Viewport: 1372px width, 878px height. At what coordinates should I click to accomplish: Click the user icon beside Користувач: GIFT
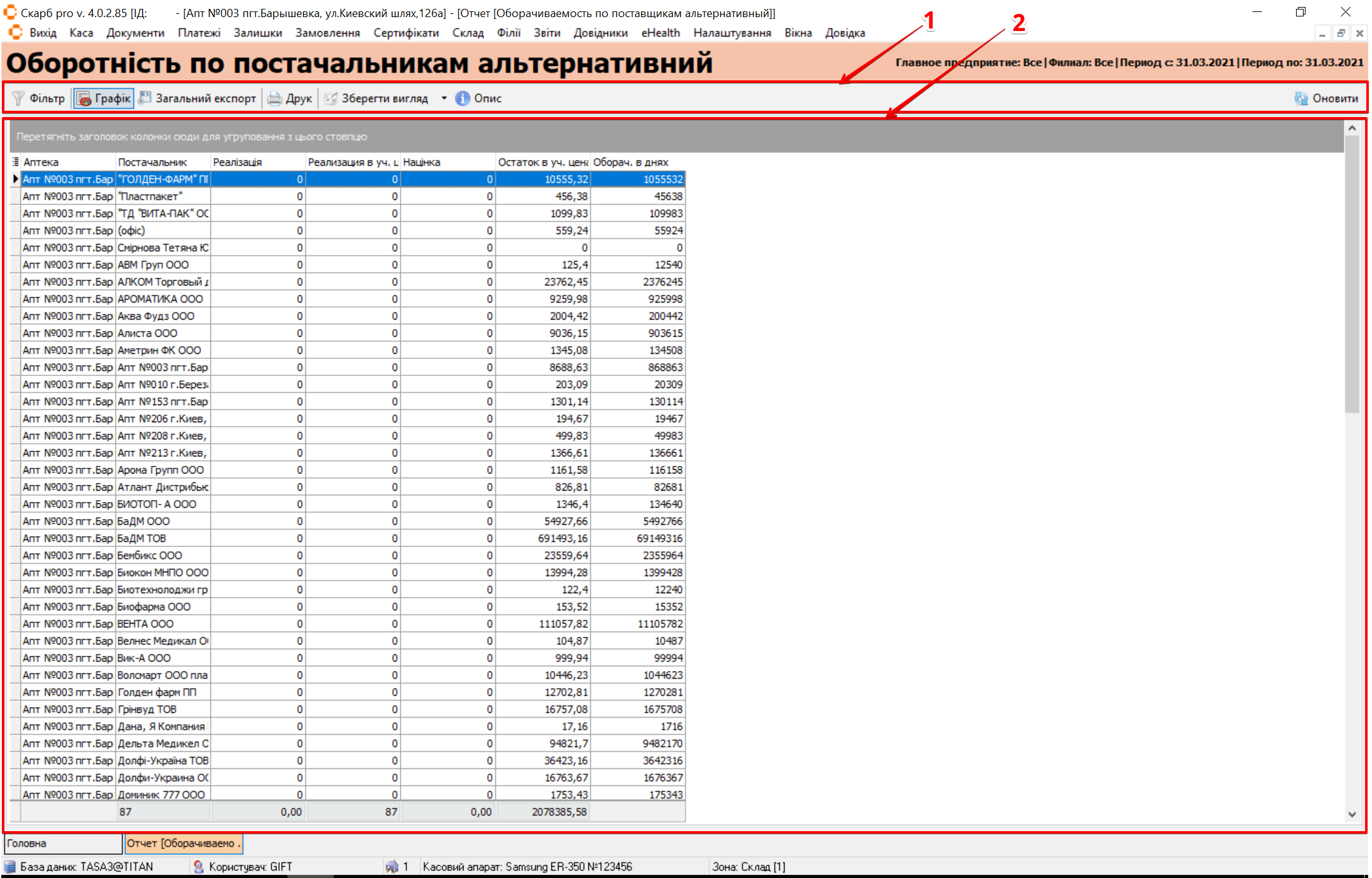pyautogui.click(x=199, y=867)
